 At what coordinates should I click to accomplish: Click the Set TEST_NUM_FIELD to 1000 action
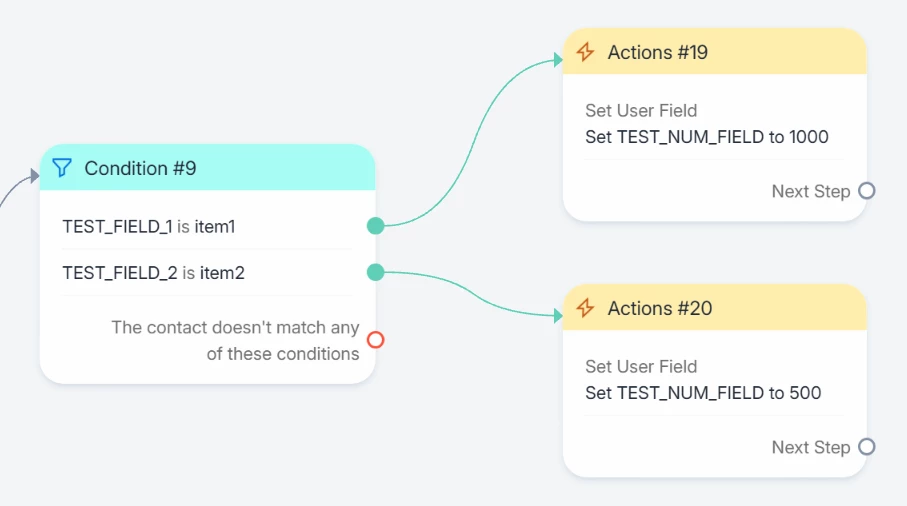click(706, 137)
